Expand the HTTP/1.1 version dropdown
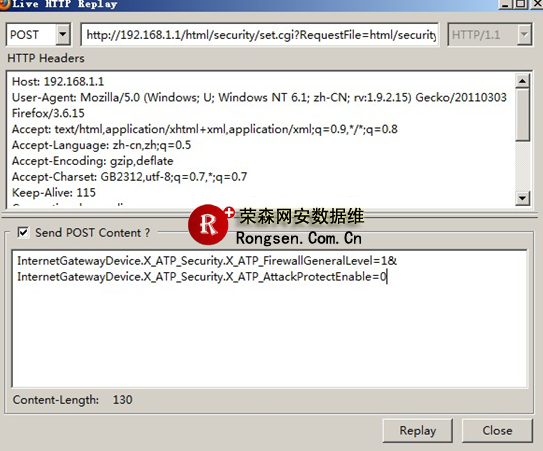This screenshot has width=543, height=451. tap(524, 35)
